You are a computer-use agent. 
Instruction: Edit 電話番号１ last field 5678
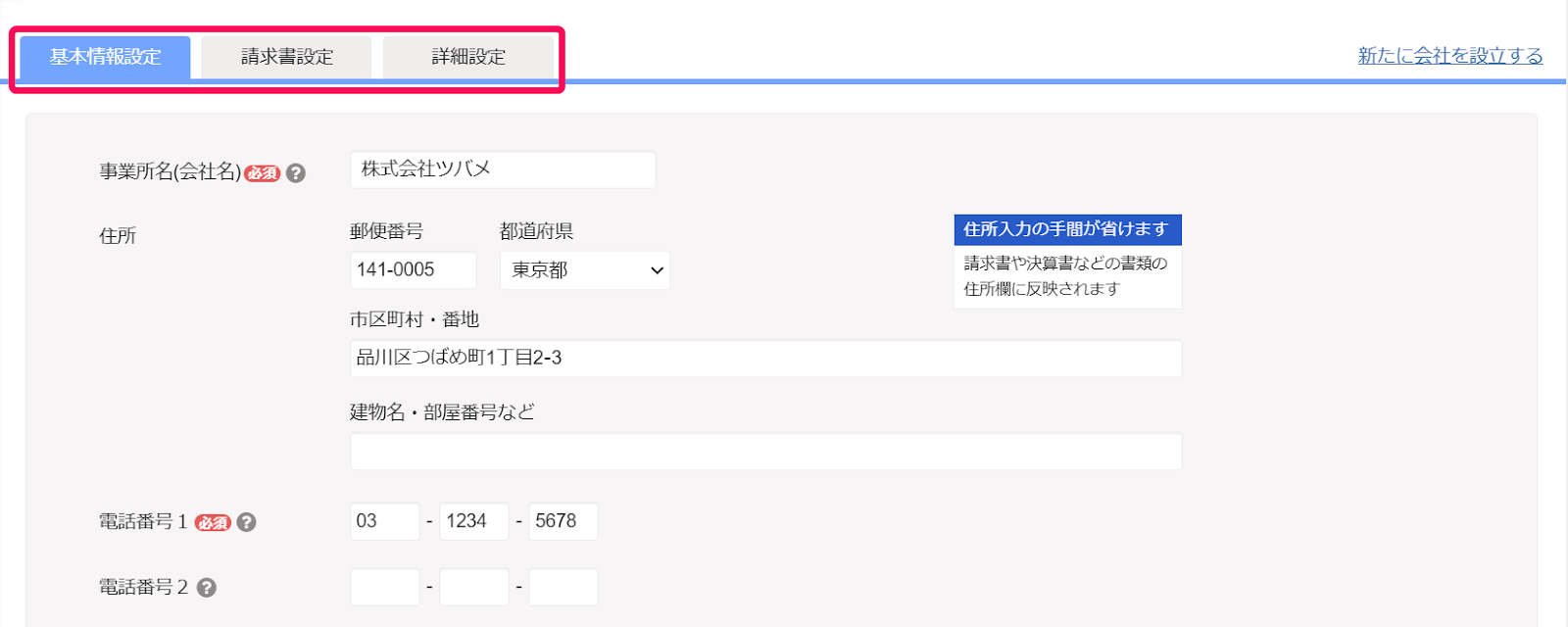point(563,522)
